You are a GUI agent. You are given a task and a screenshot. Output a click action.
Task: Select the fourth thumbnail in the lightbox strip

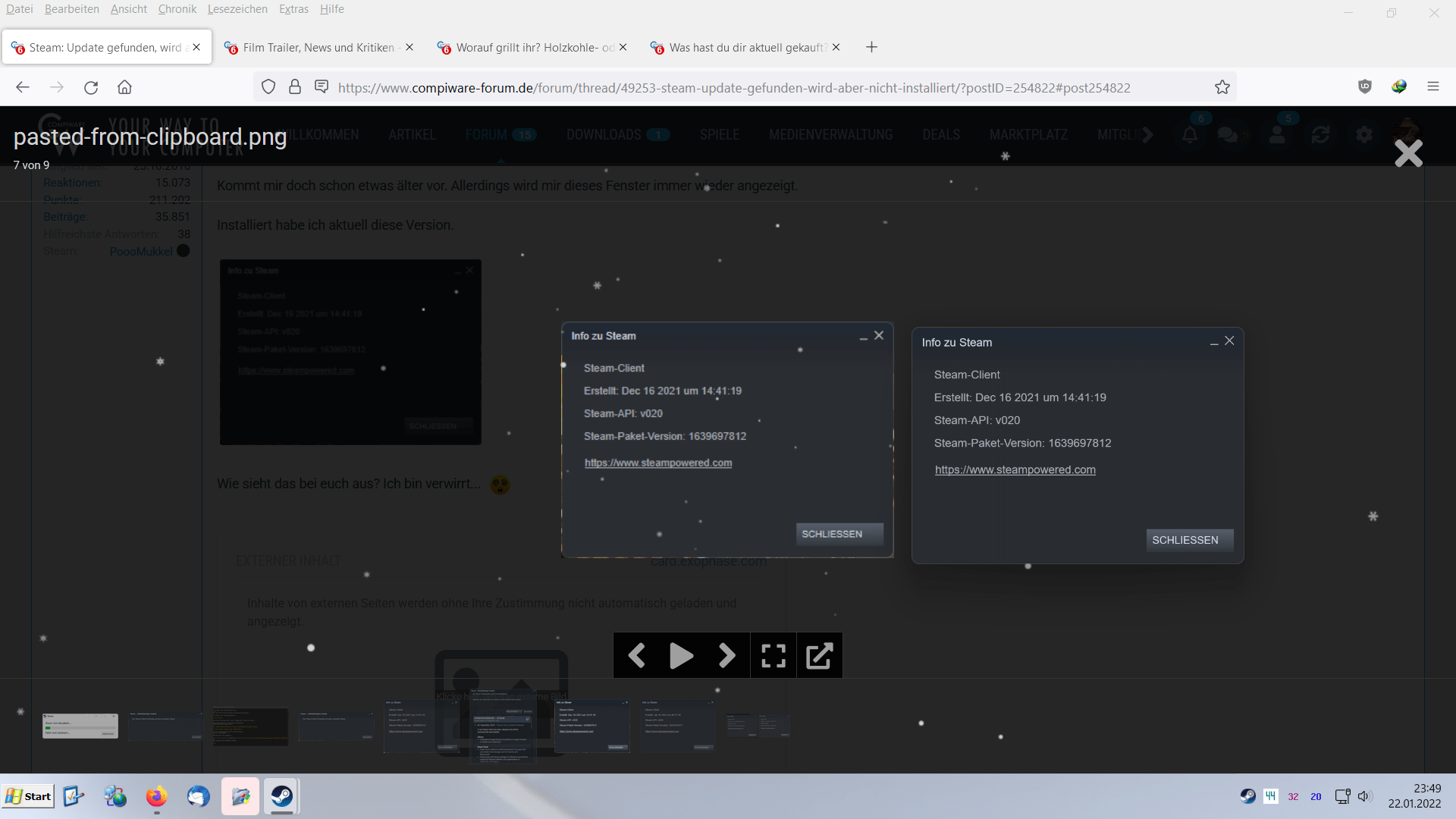pos(336,726)
